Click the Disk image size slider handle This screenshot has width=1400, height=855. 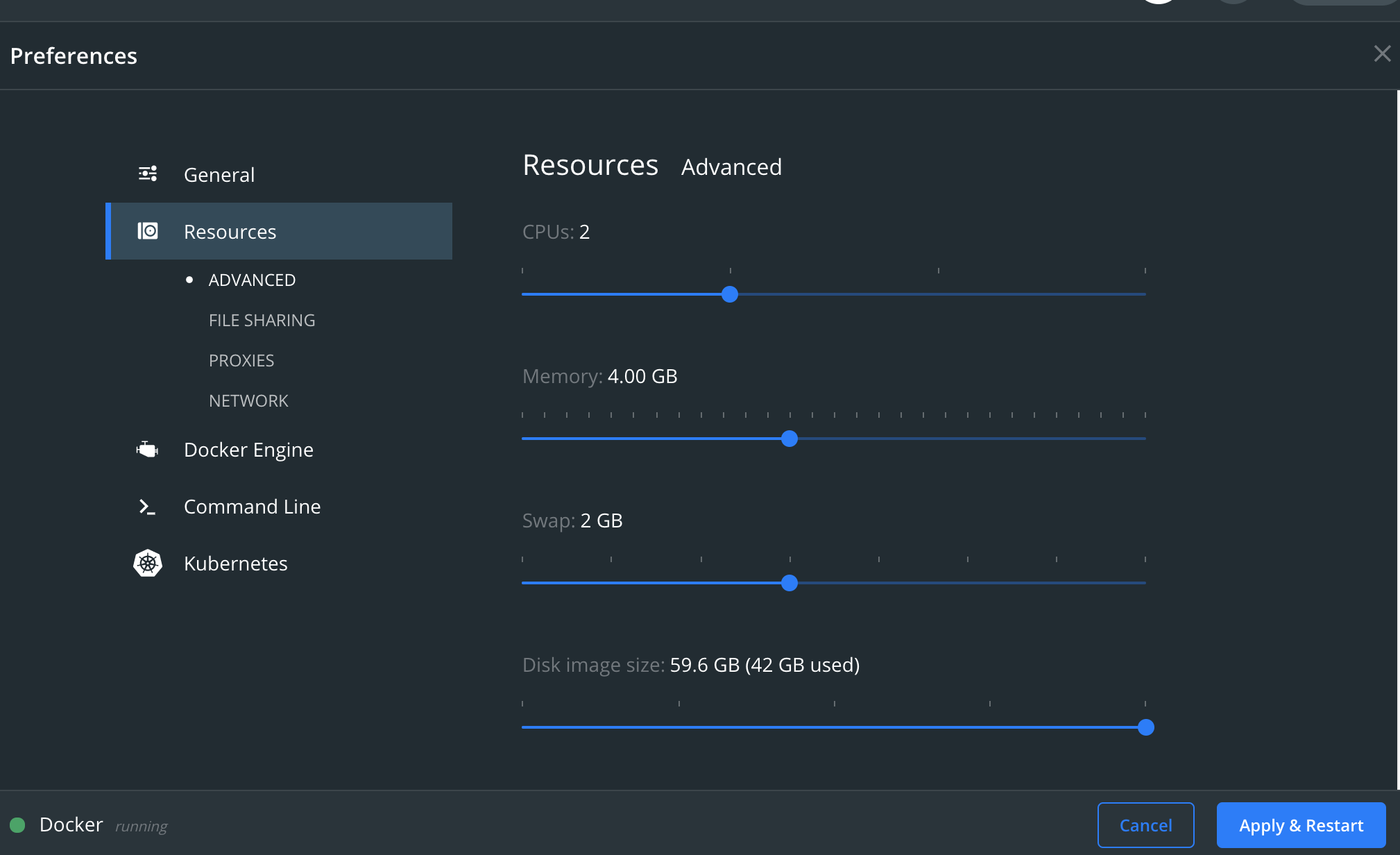pos(1145,727)
